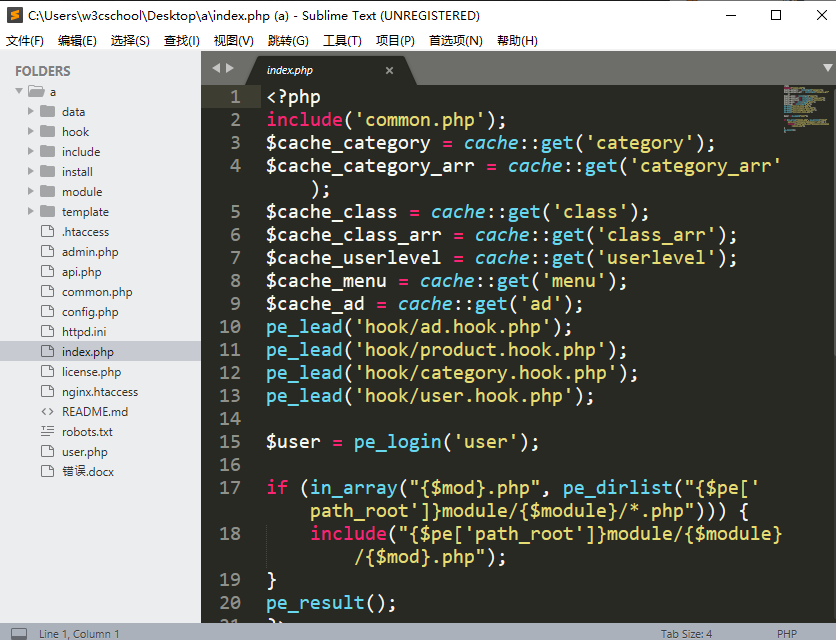The width and height of the screenshot is (836, 640).
Task: Click Tab Size: 4 in status bar
Action: pyautogui.click(x=686, y=633)
